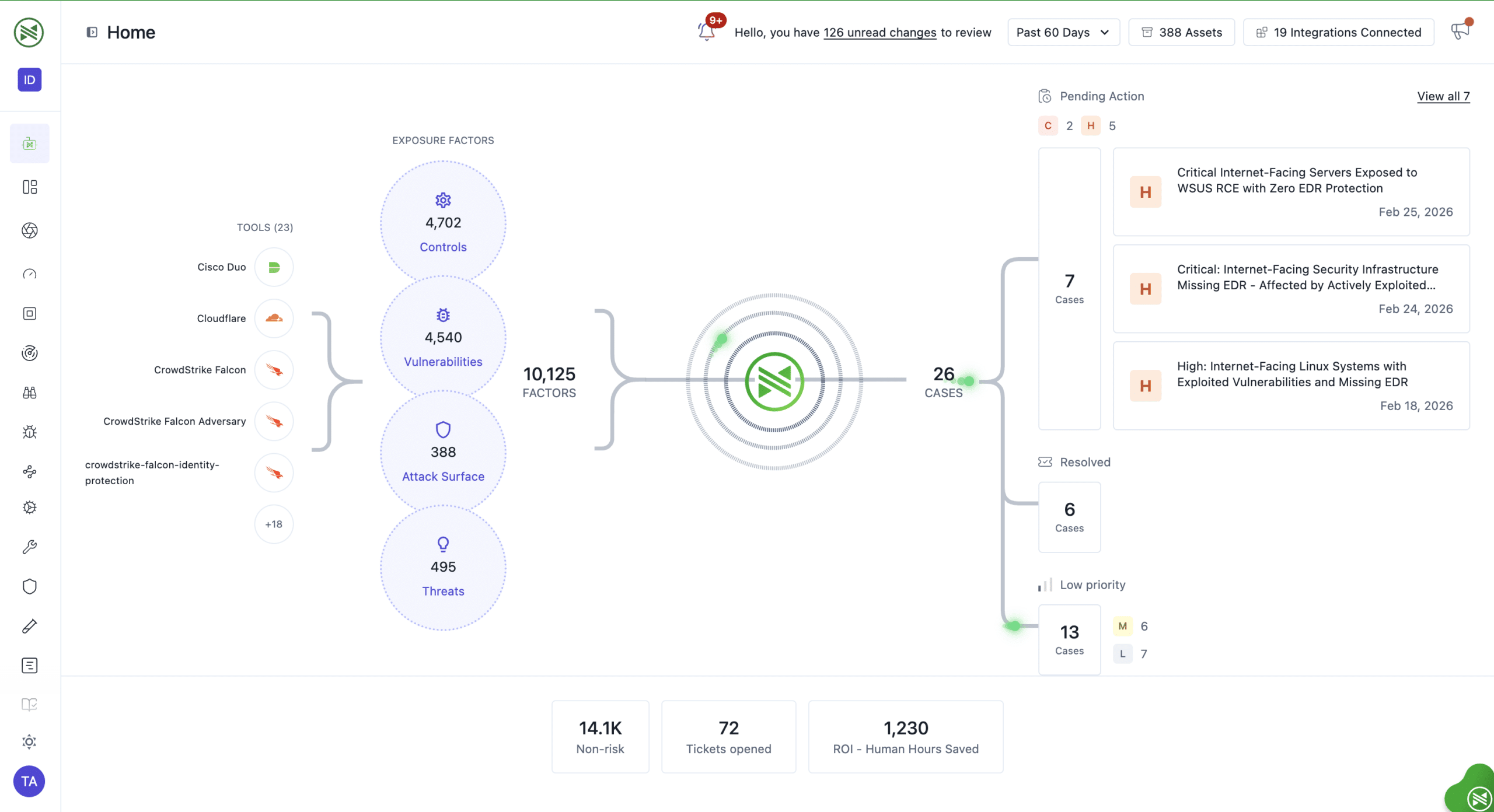Filter pending actions by Critical badge
The width and height of the screenshot is (1494, 812).
[1048, 126]
